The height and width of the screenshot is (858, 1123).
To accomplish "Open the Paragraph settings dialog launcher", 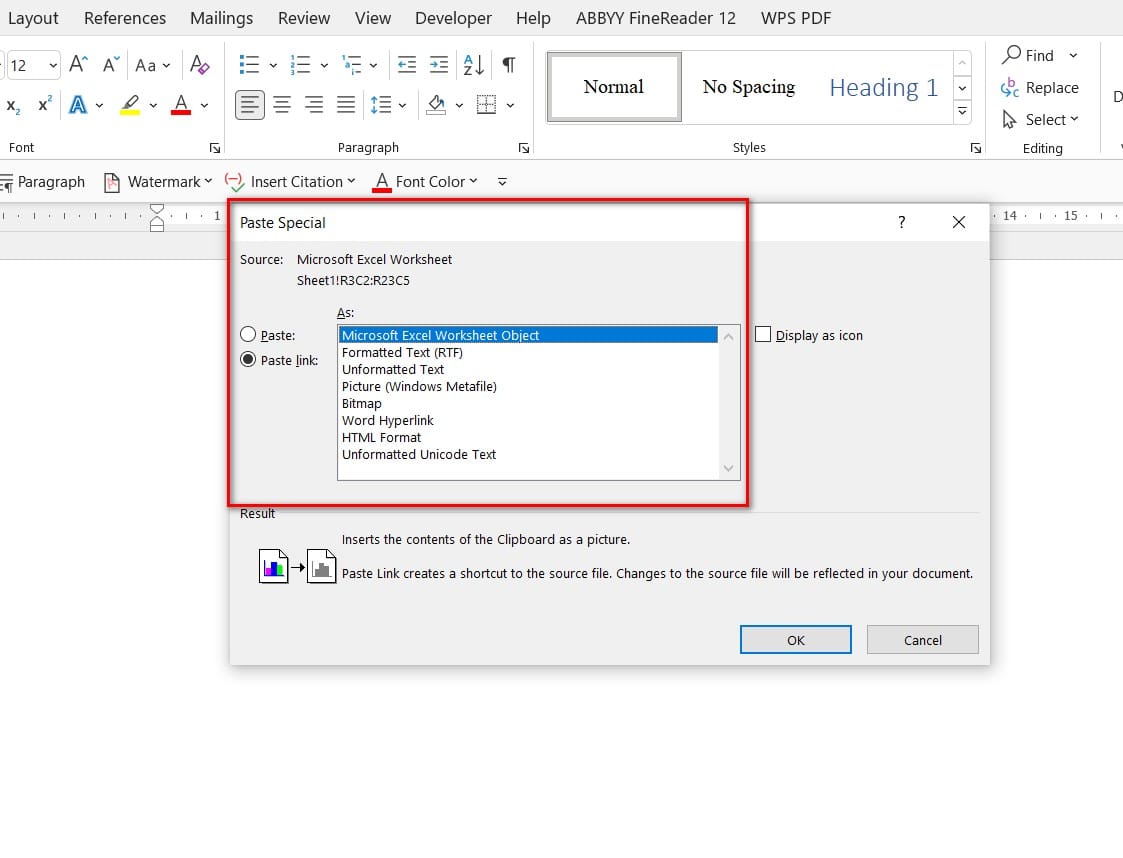I will click(524, 148).
